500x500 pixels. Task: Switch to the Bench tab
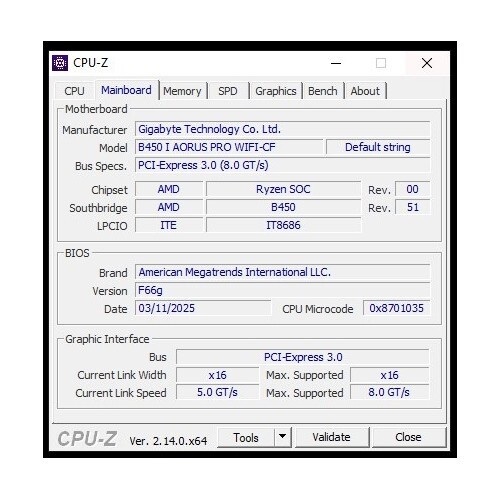click(x=323, y=91)
